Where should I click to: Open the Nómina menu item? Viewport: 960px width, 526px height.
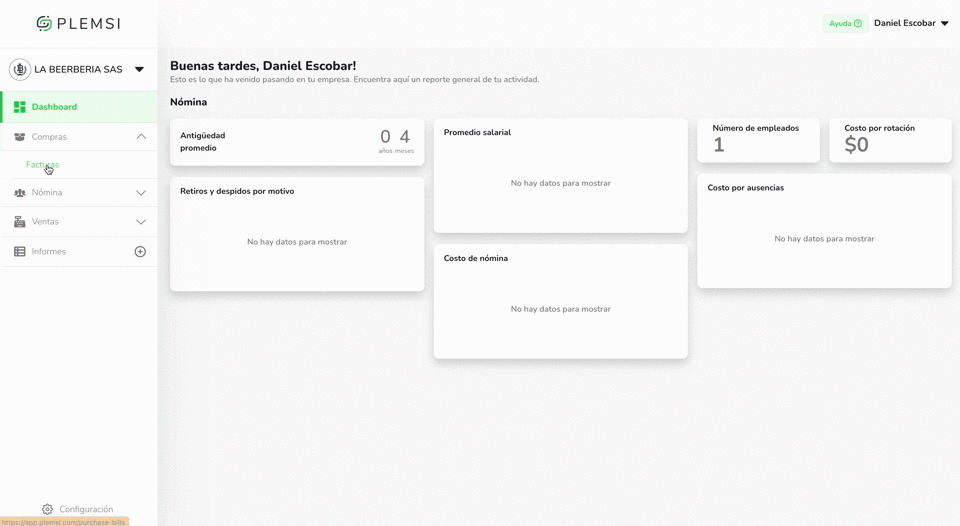[x=79, y=192]
